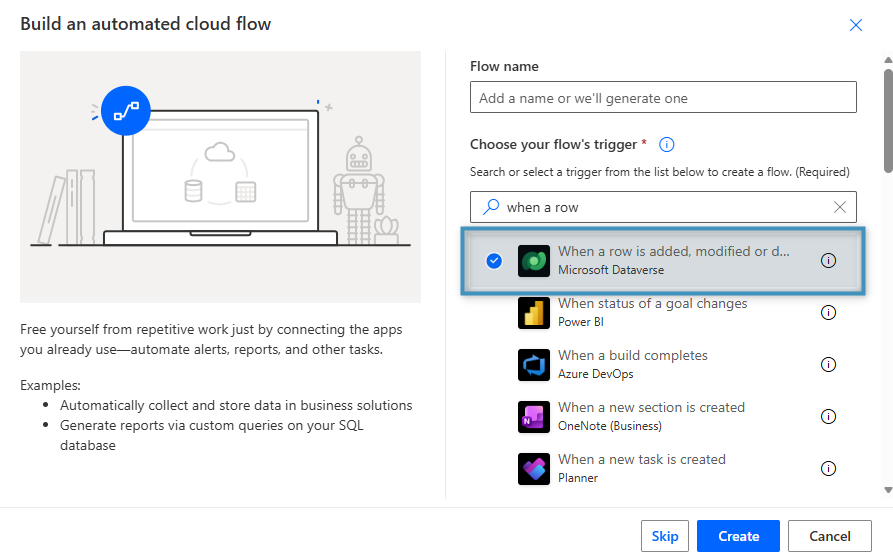Click the scrollbar down arrow
This screenshot has width=893, height=558.
[x=887, y=490]
